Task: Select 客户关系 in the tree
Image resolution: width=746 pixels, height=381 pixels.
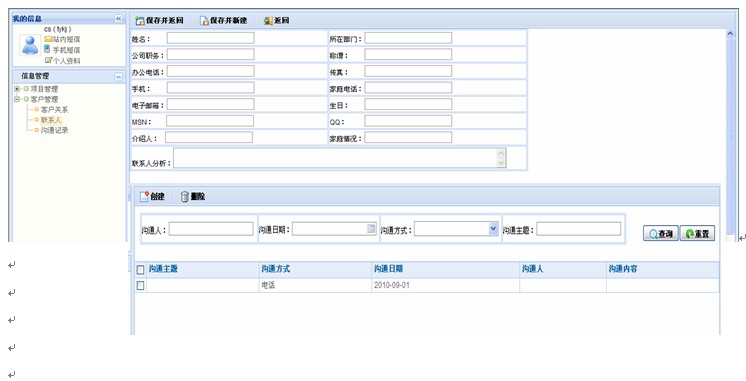Action: coord(54,109)
